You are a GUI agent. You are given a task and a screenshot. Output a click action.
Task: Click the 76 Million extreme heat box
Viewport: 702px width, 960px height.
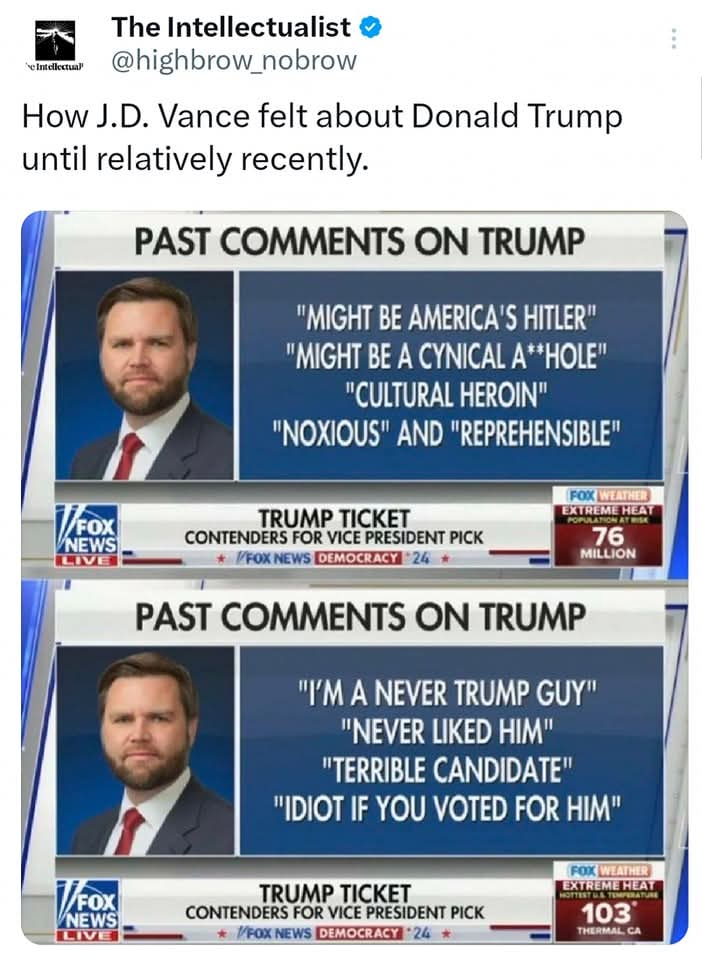pyautogui.click(x=608, y=526)
